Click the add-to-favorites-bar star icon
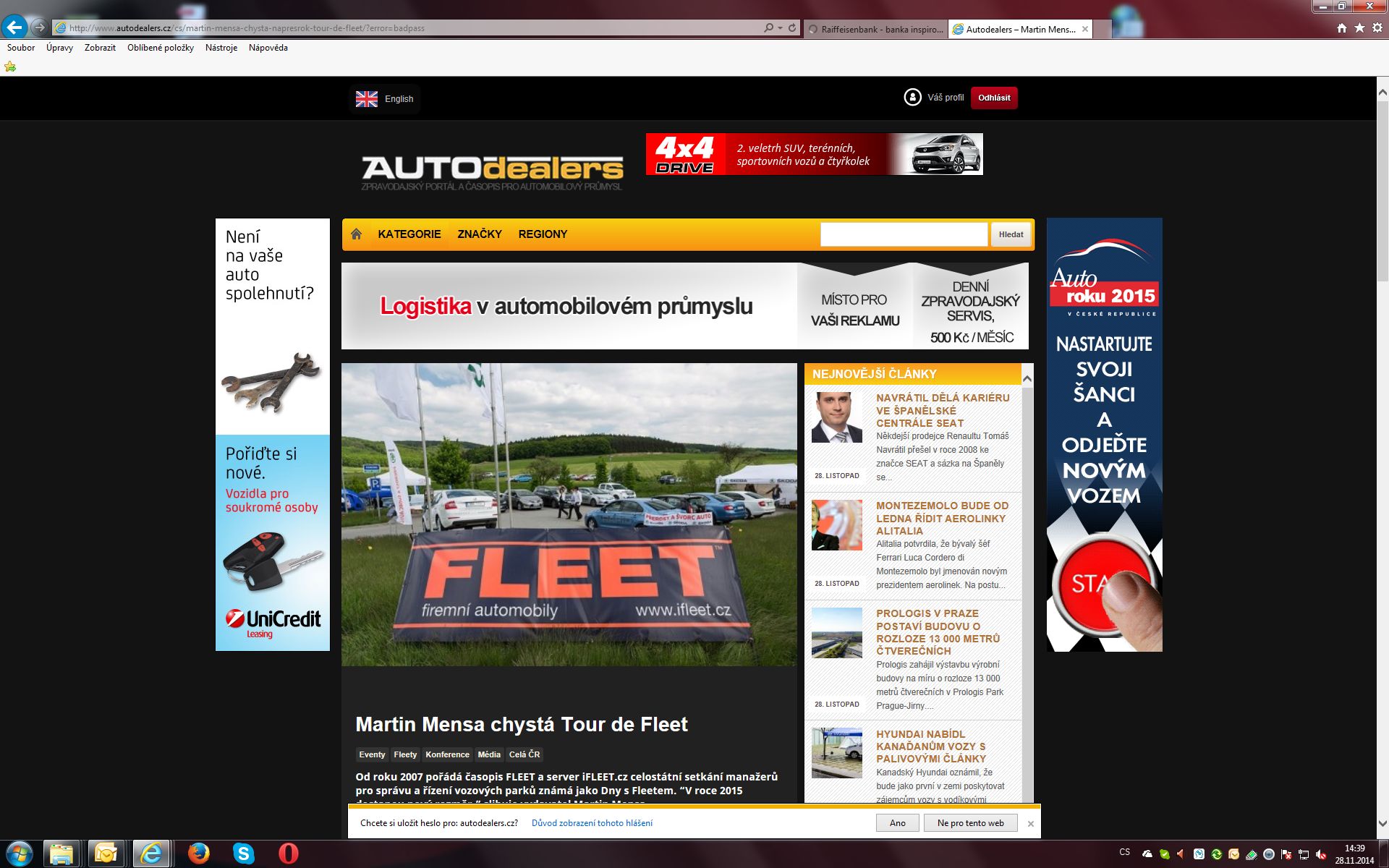Viewport: 1389px width, 868px height. tap(10, 67)
